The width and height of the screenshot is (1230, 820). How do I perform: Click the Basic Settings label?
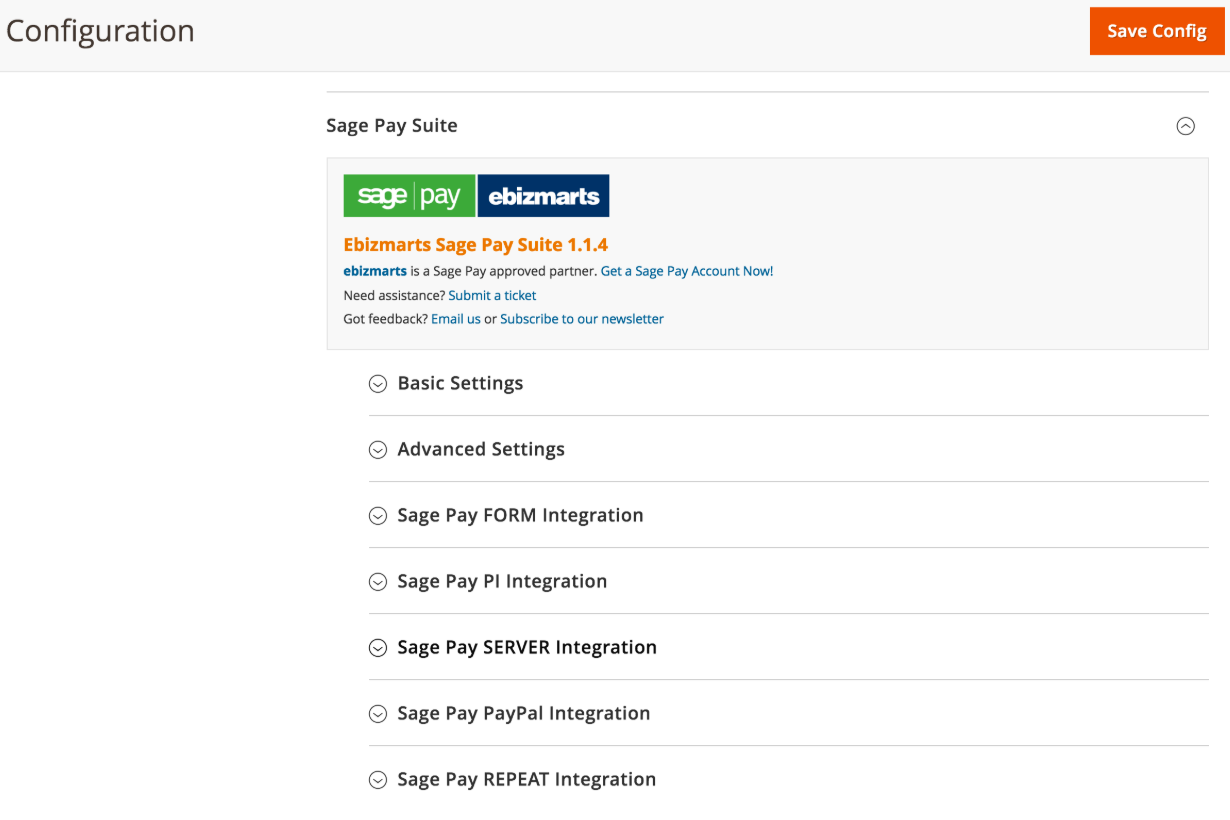[x=460, y=384]
